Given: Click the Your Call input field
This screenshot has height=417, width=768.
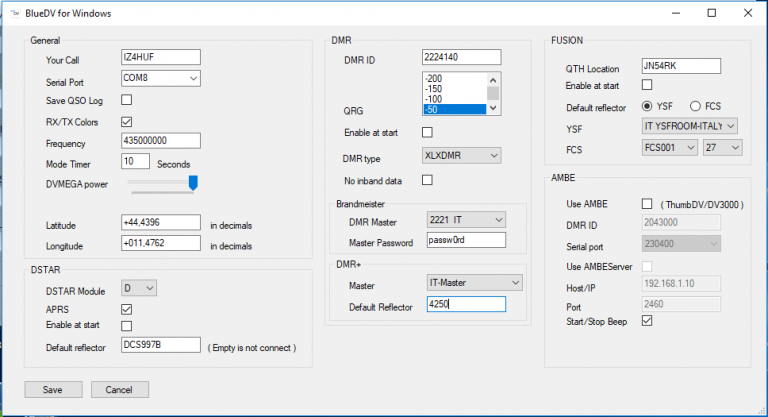Looking at the screenshot, I should pyautogui.click(x=161, y=57).
